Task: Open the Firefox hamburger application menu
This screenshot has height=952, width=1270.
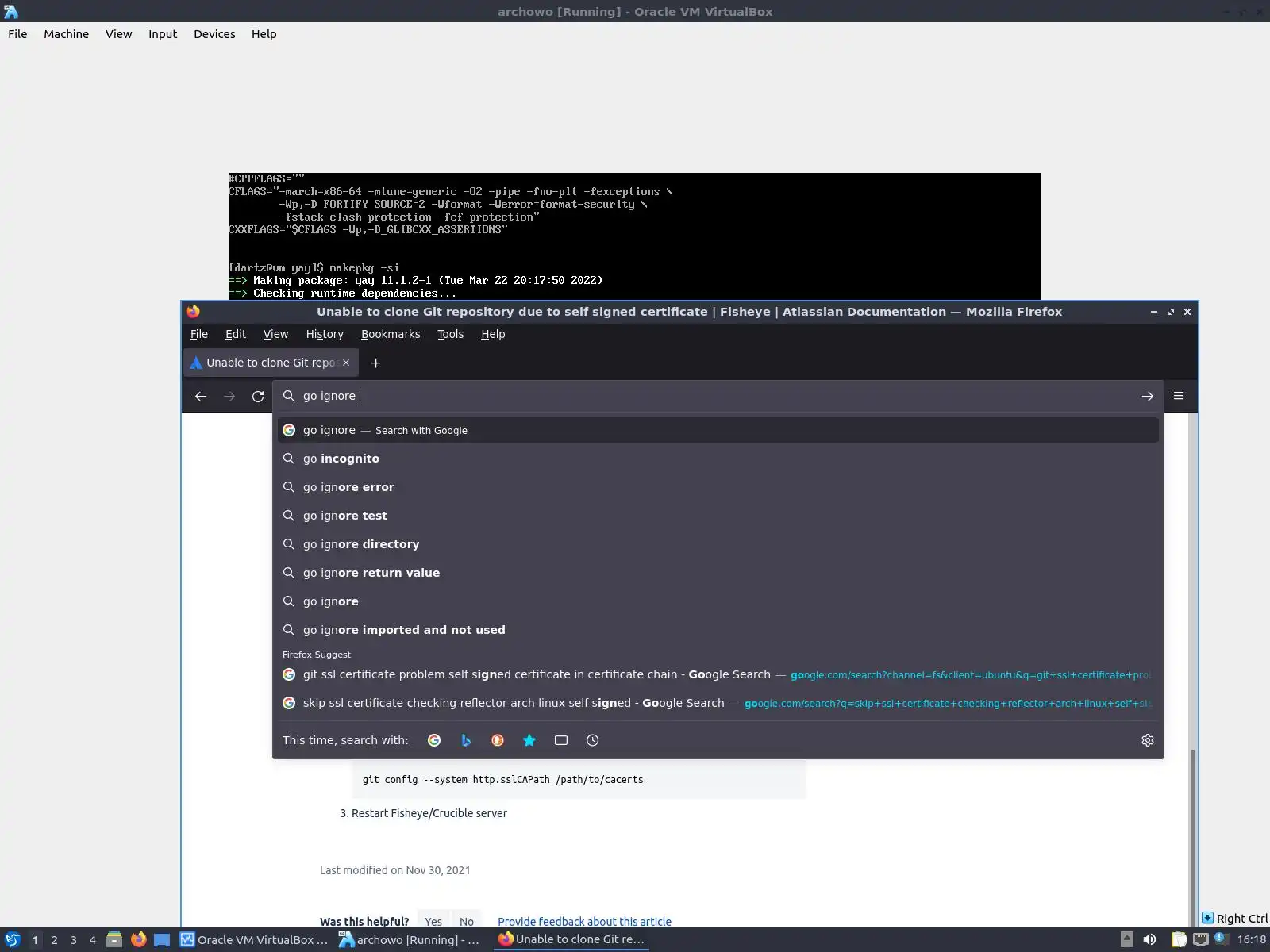Action: 1179,396
